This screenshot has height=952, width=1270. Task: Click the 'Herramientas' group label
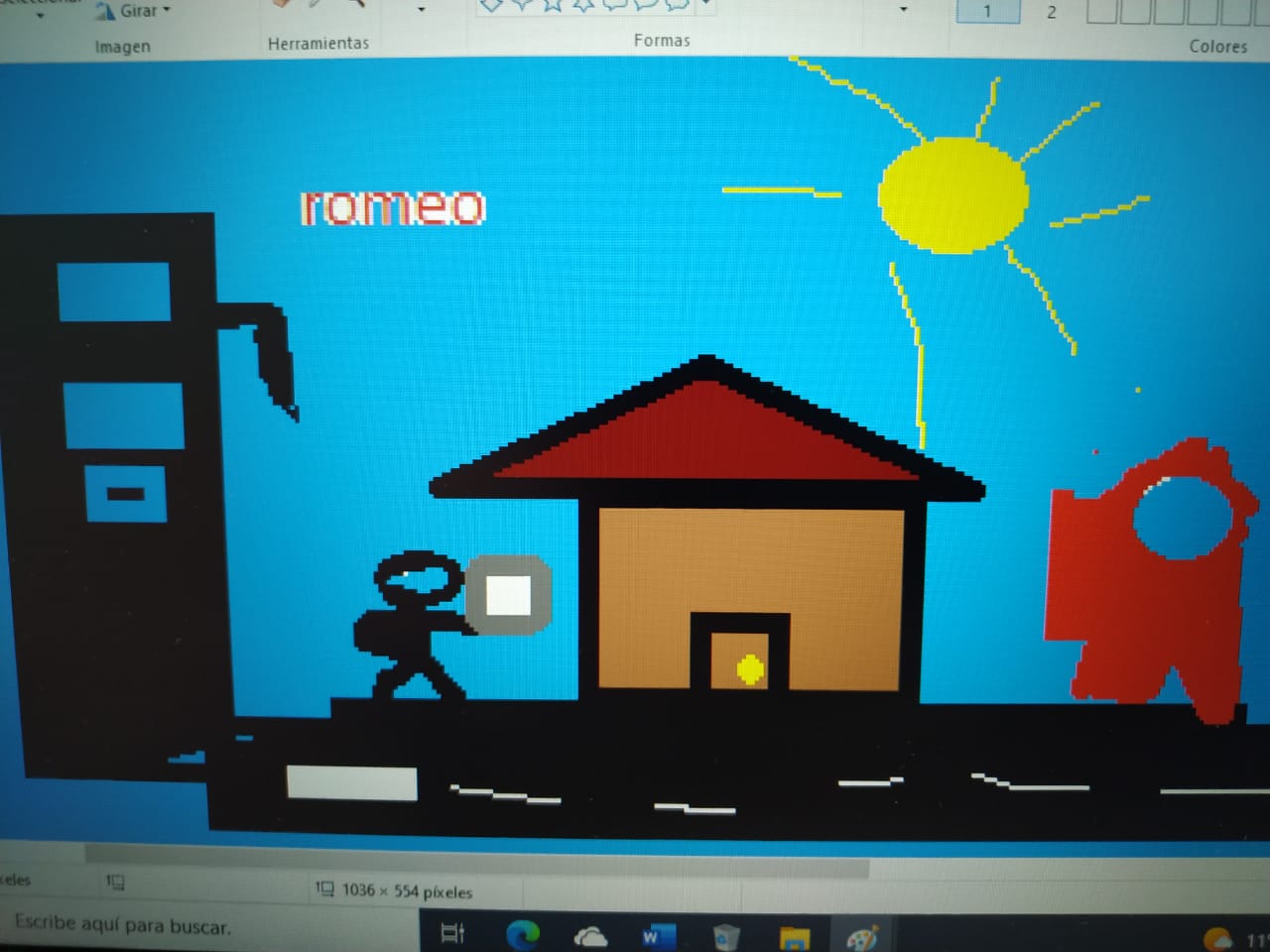click(x=317, y=43)
